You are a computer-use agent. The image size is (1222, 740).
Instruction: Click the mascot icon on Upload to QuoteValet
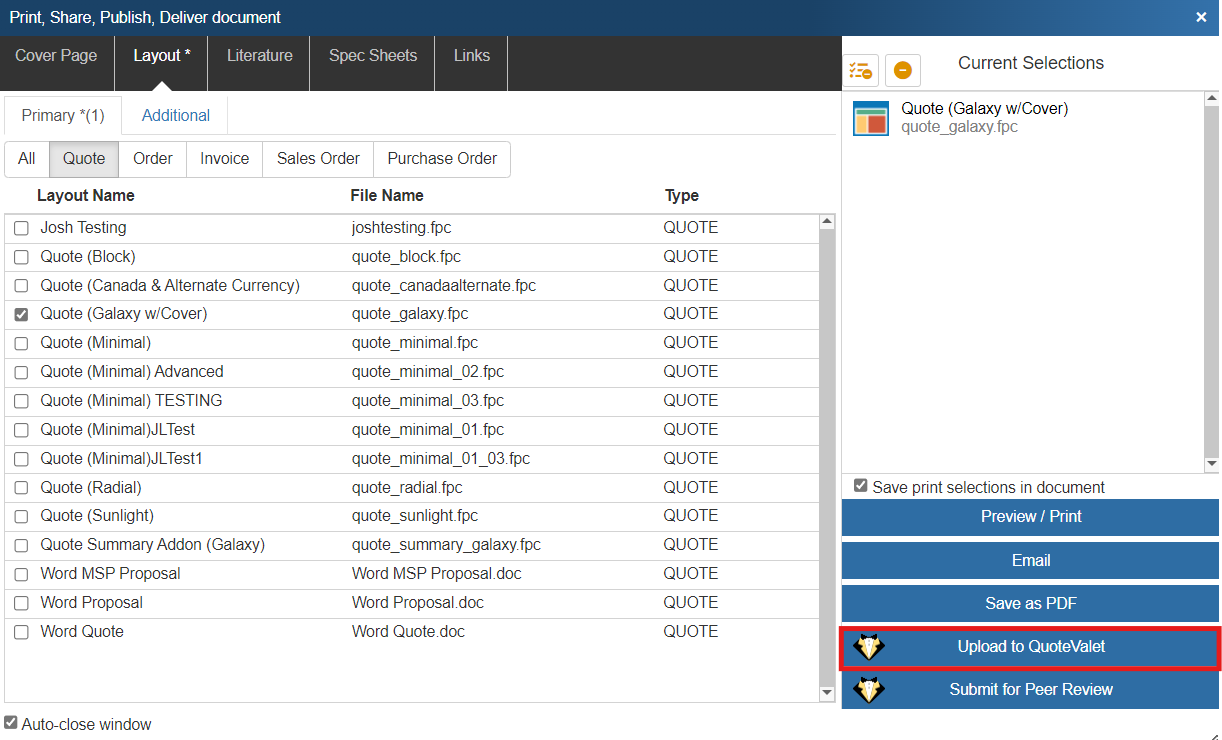pos(869,647)
